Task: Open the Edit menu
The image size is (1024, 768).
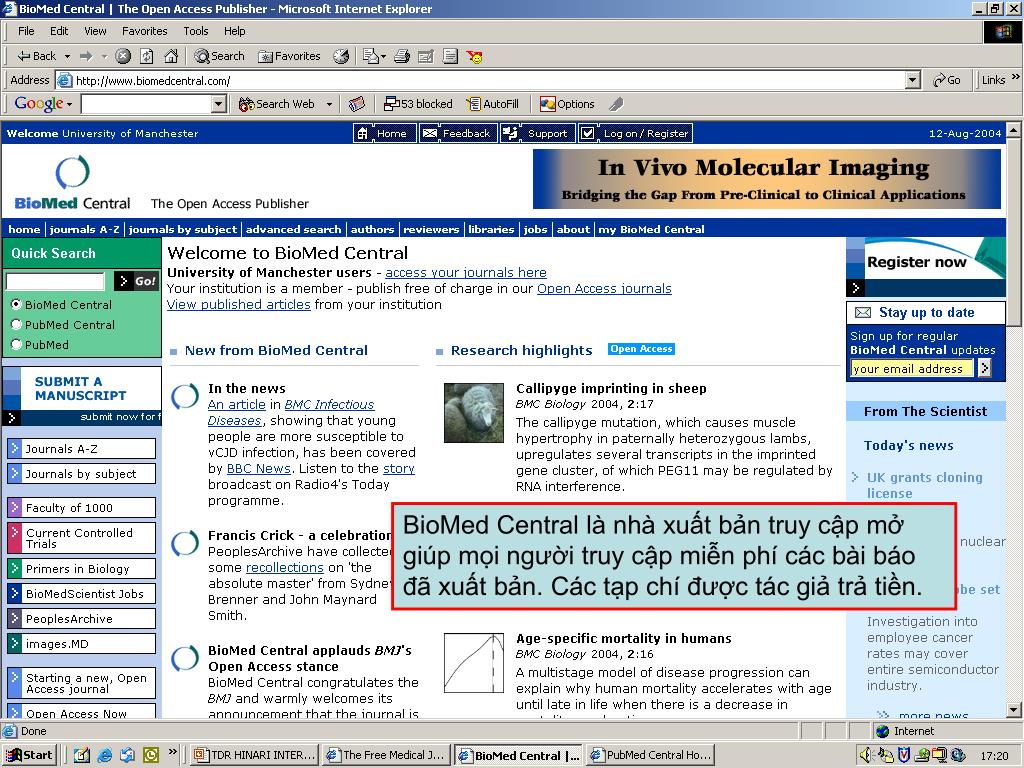Action: (x=59, y=31)
